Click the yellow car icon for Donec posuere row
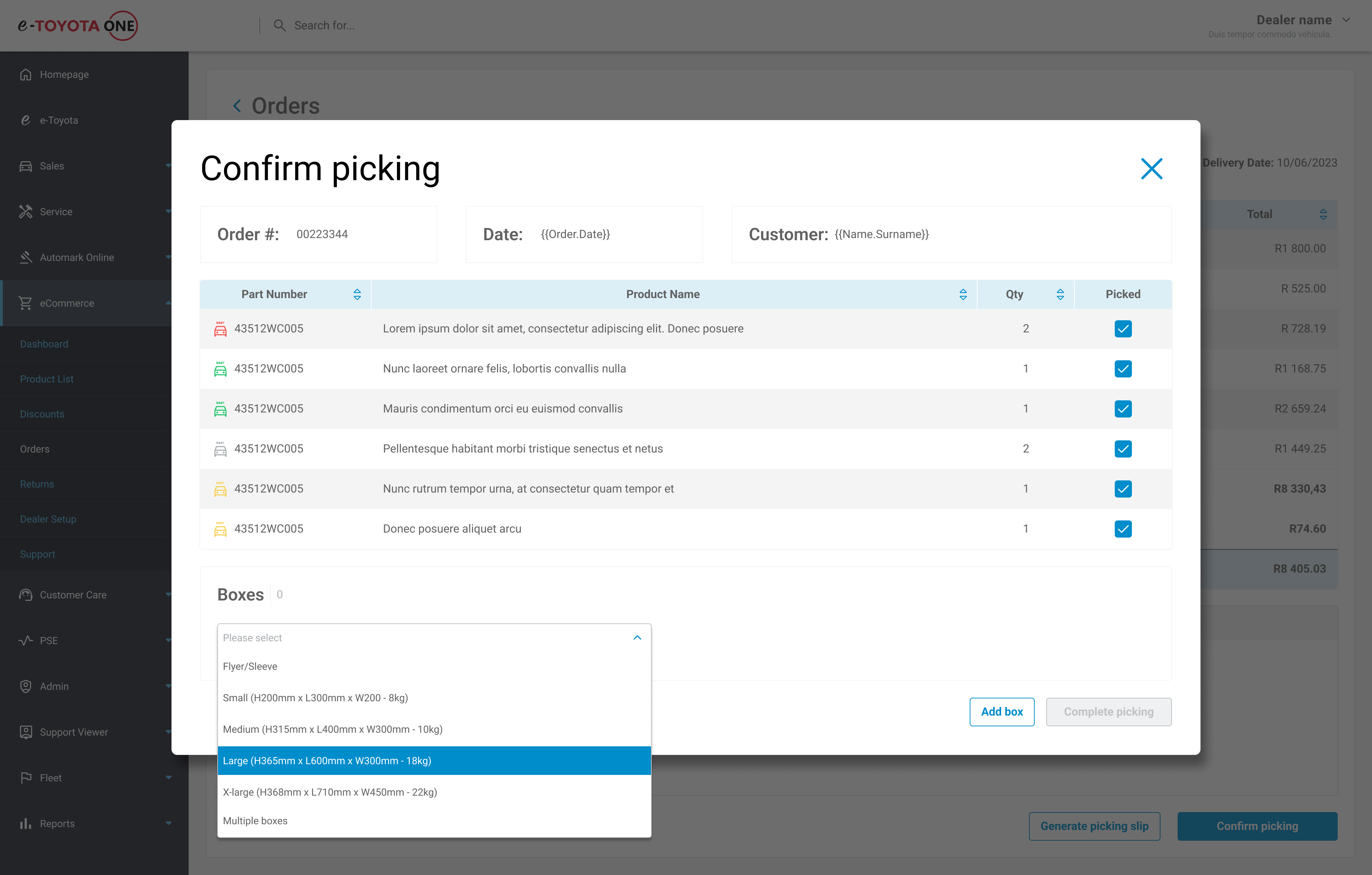 click(220, 529)
